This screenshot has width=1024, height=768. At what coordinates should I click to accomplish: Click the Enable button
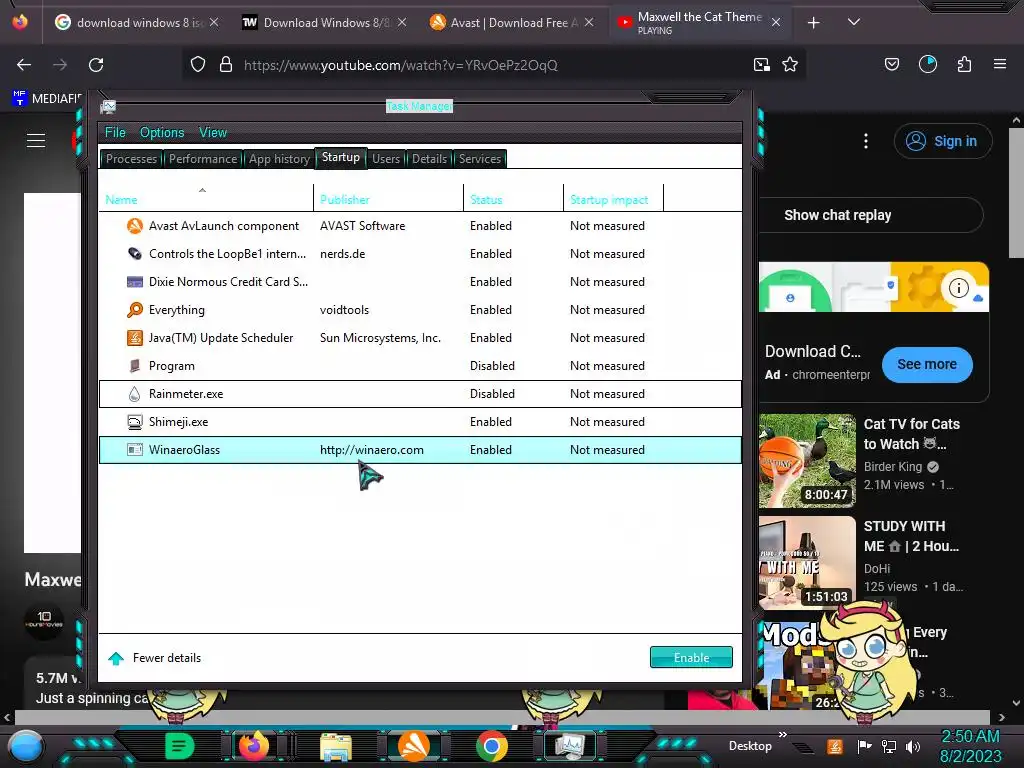pos(692,658)
